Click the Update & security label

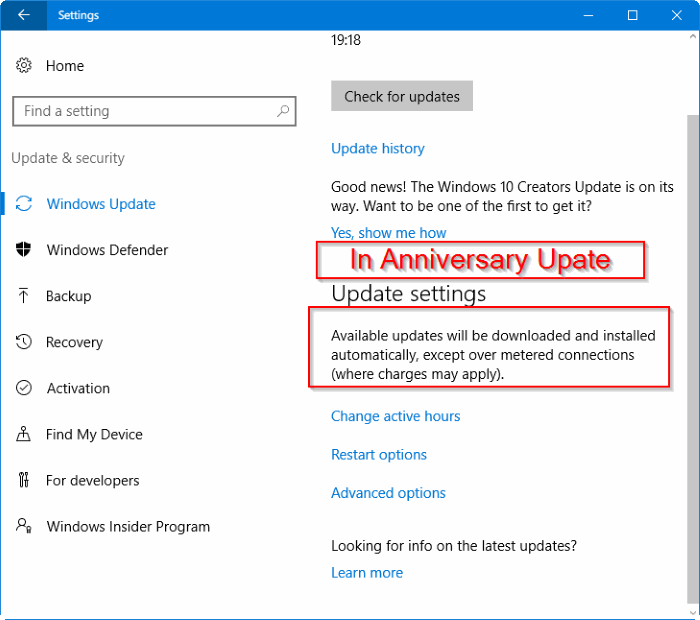coord(68,158)
